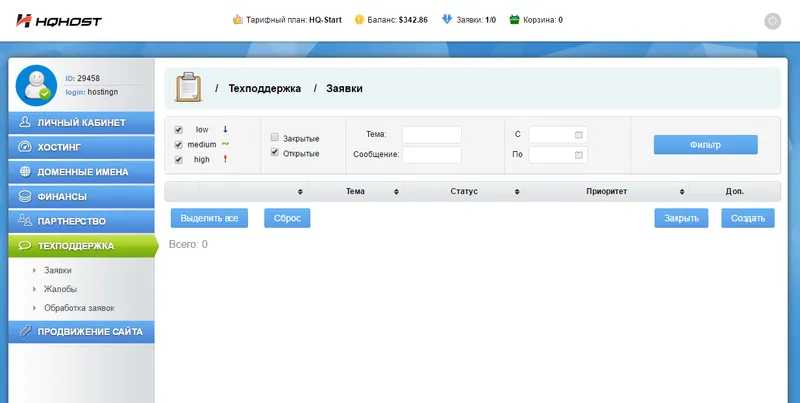
Task: Click the medium priority wave icon
Action: 226,144
